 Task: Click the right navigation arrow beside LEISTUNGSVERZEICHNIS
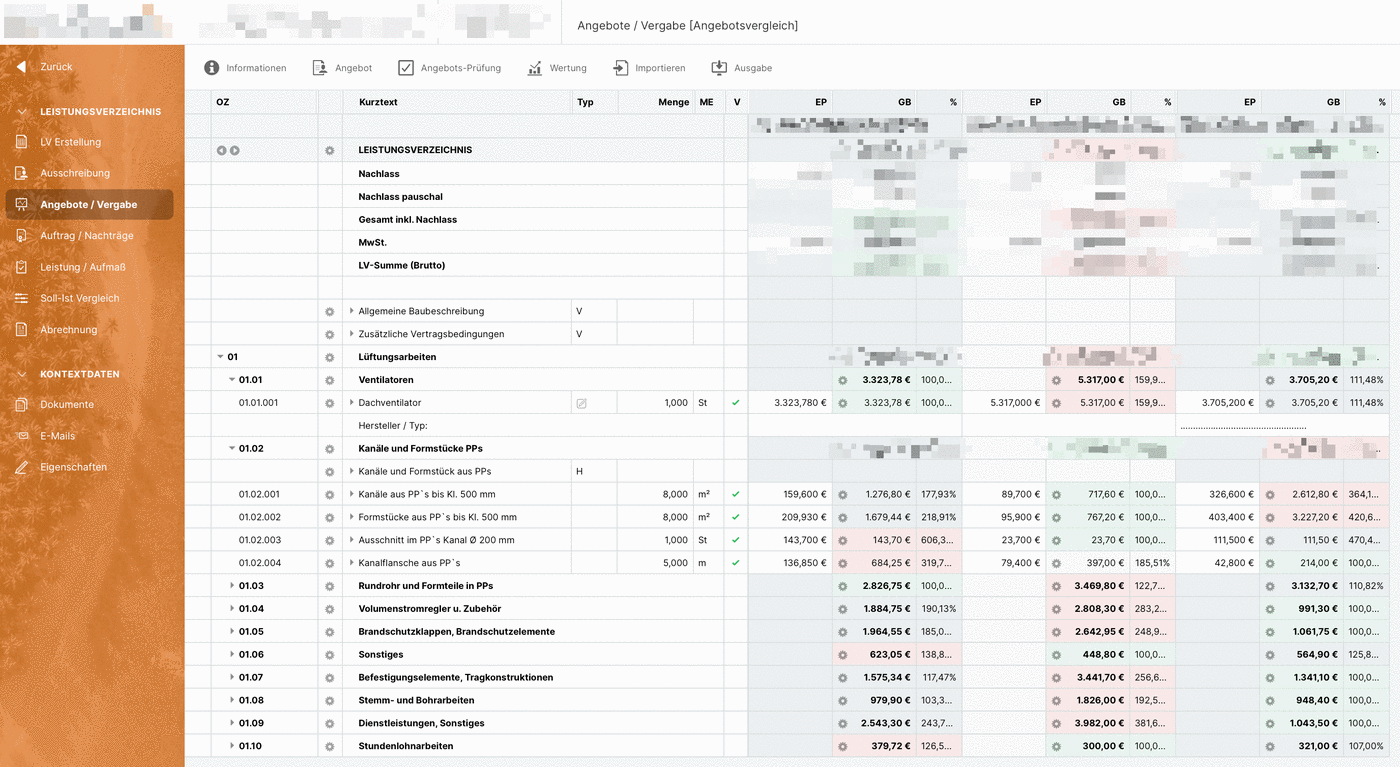click(235, 150)
